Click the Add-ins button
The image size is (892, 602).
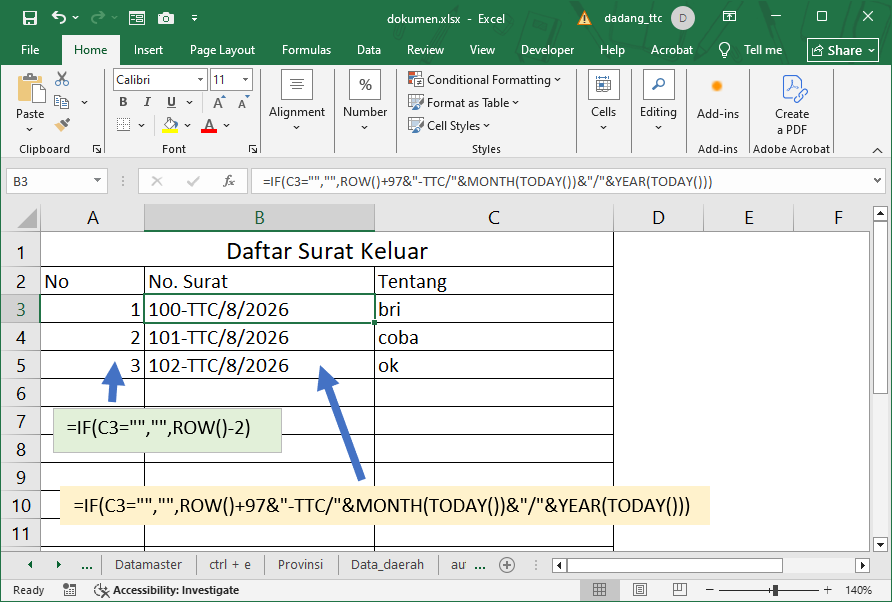pos(717,98)
